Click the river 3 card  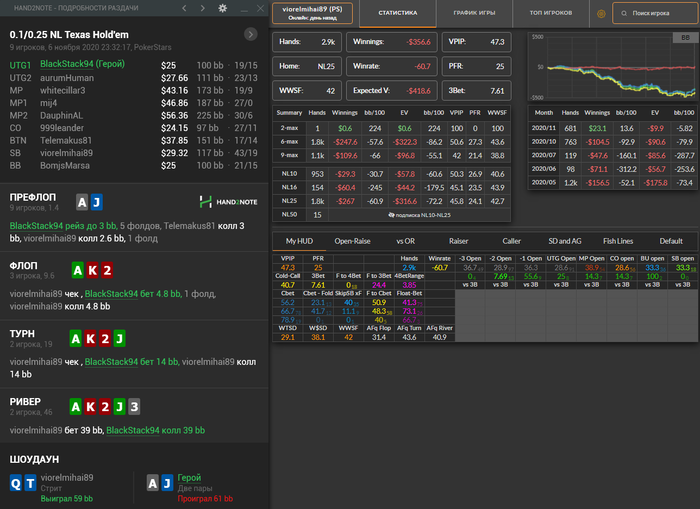pos(134,406)
